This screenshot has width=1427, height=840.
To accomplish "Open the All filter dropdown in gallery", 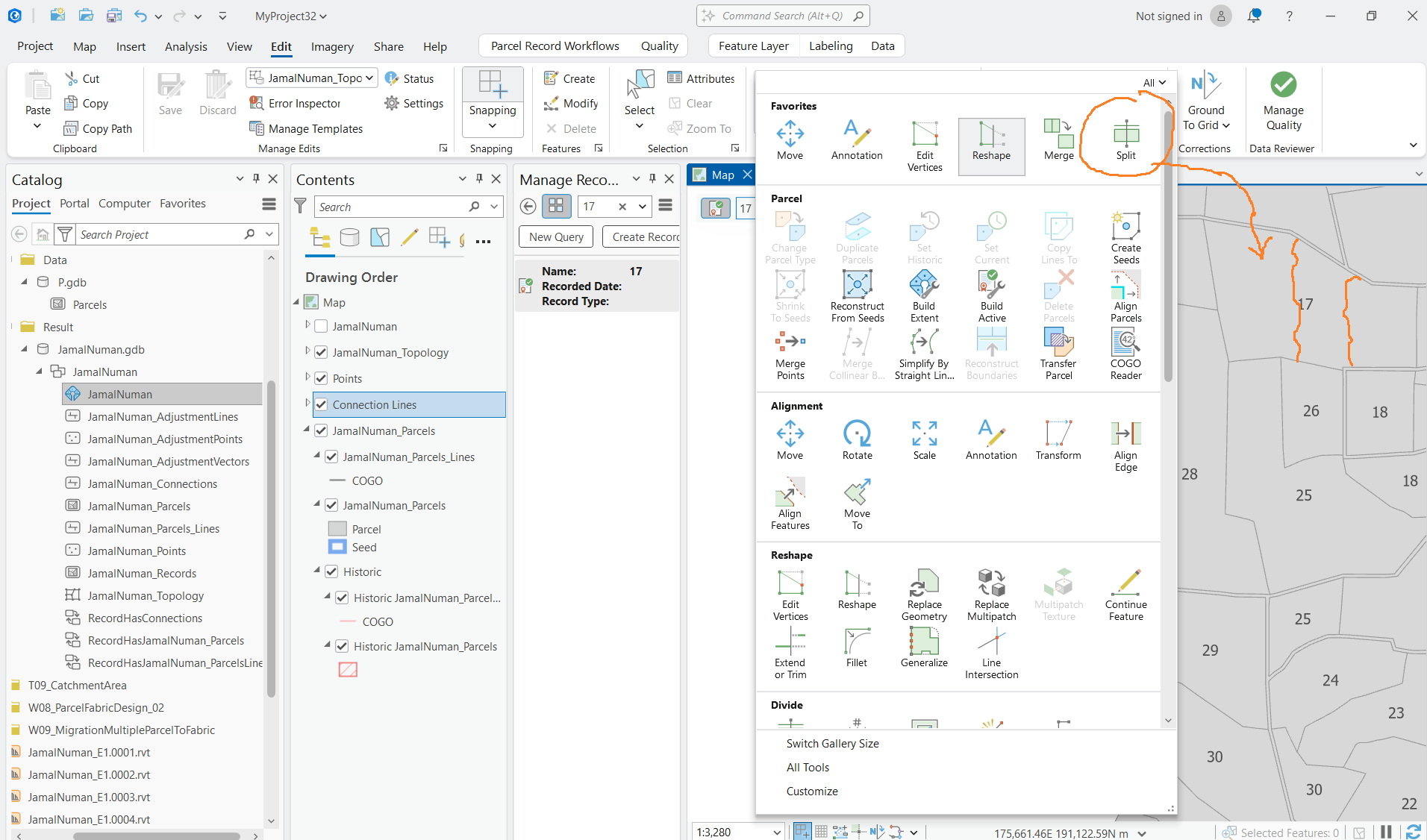I will click(1154, 83).
